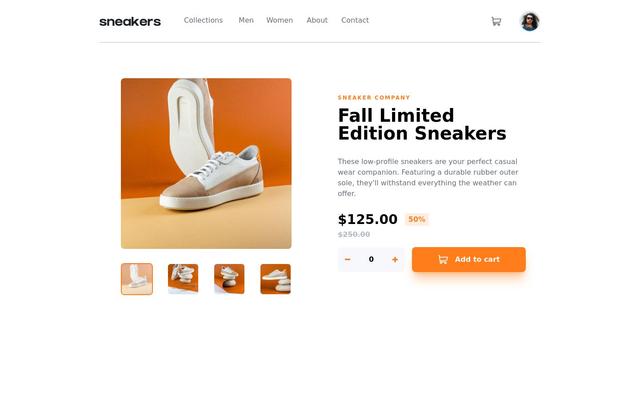
Task: Click the sneakers logo
Action: coord(130,21)
